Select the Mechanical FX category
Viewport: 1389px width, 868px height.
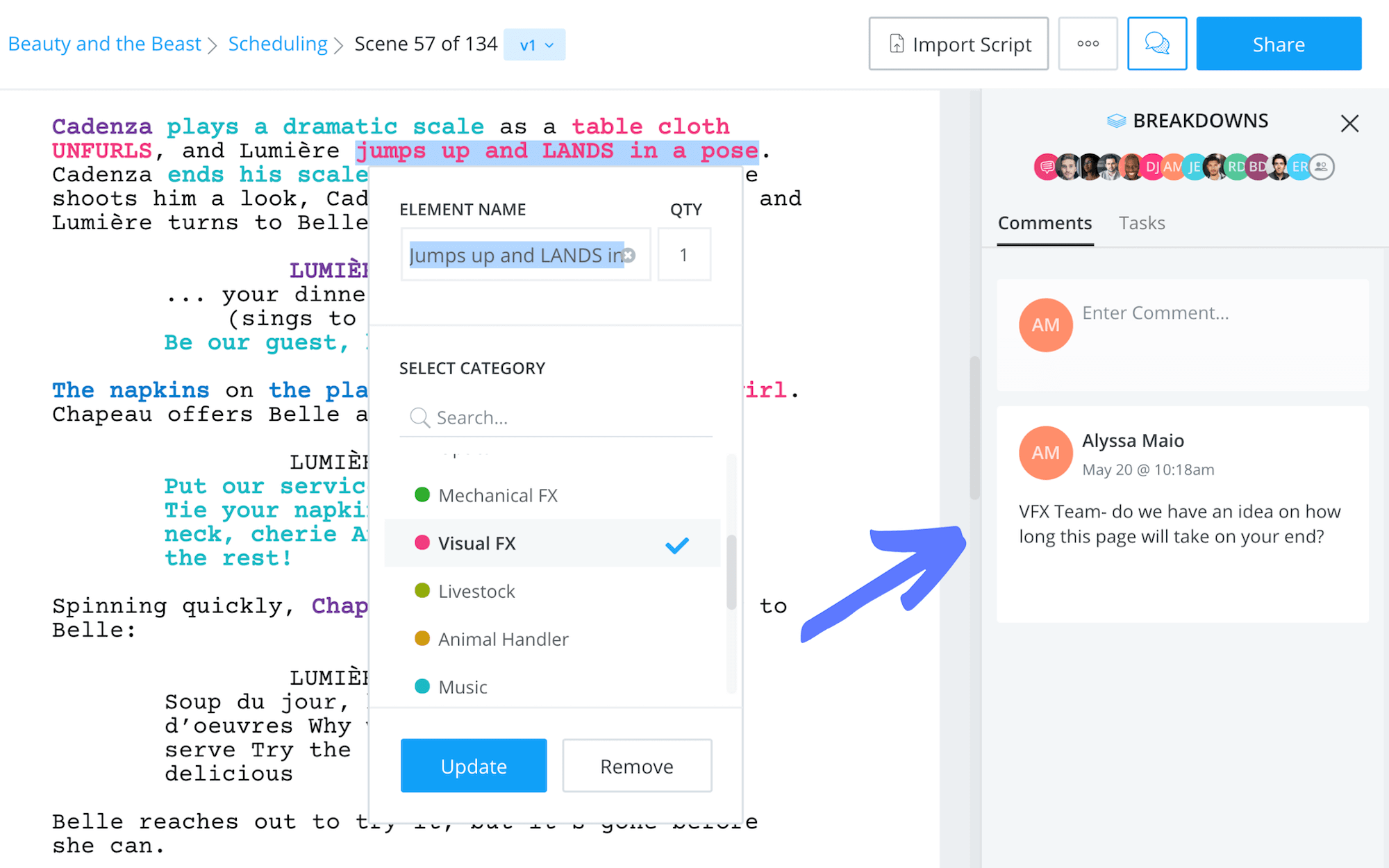point(497,495)
